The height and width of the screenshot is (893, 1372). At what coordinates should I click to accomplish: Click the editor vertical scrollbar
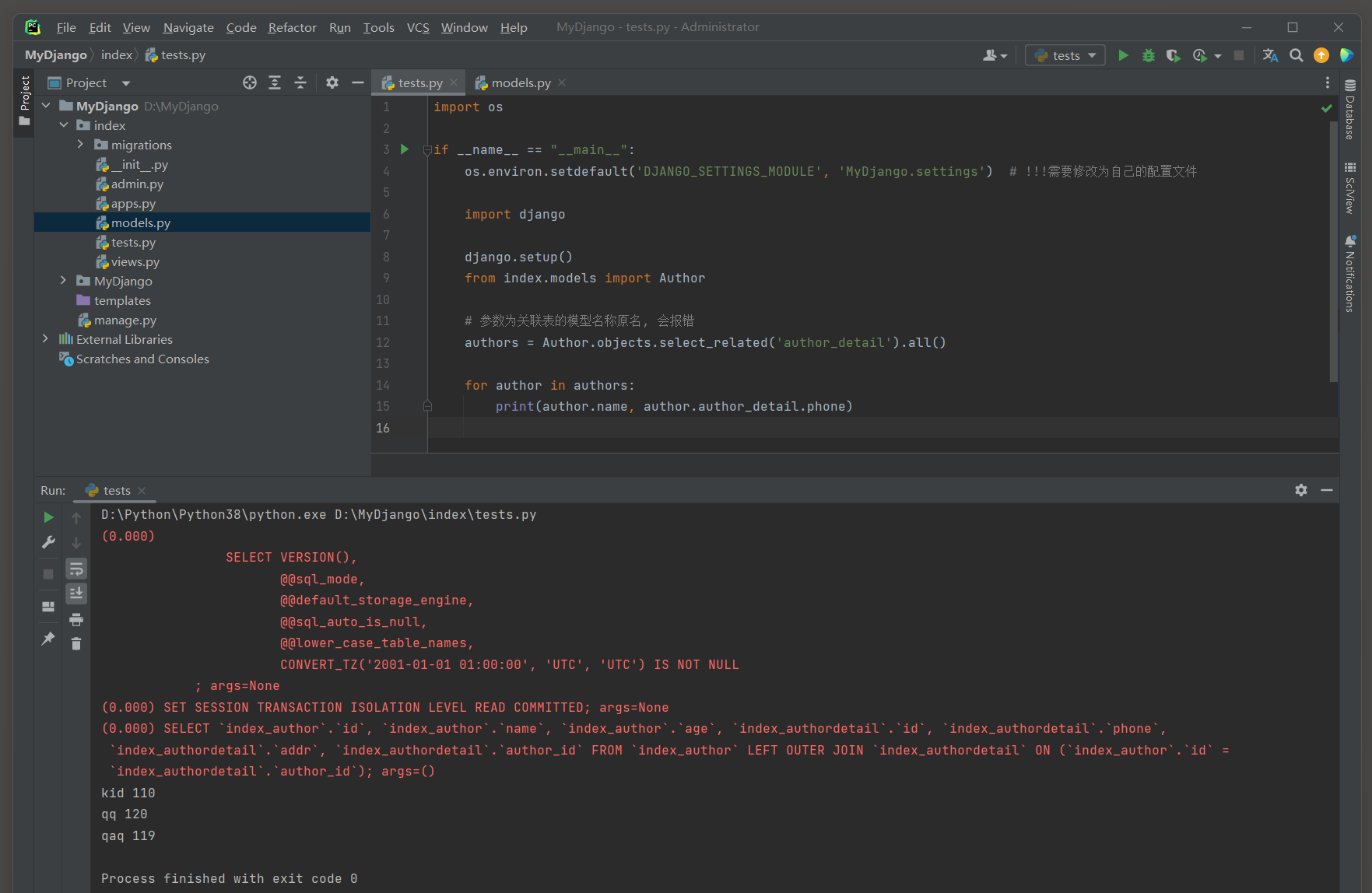tap(1334, 249)
